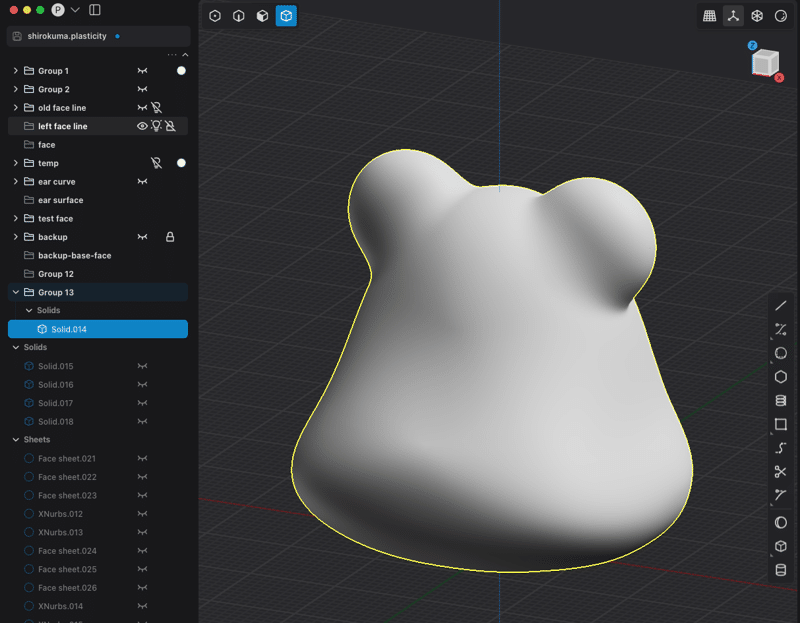Expand the test face group

[x=15, y=218]
